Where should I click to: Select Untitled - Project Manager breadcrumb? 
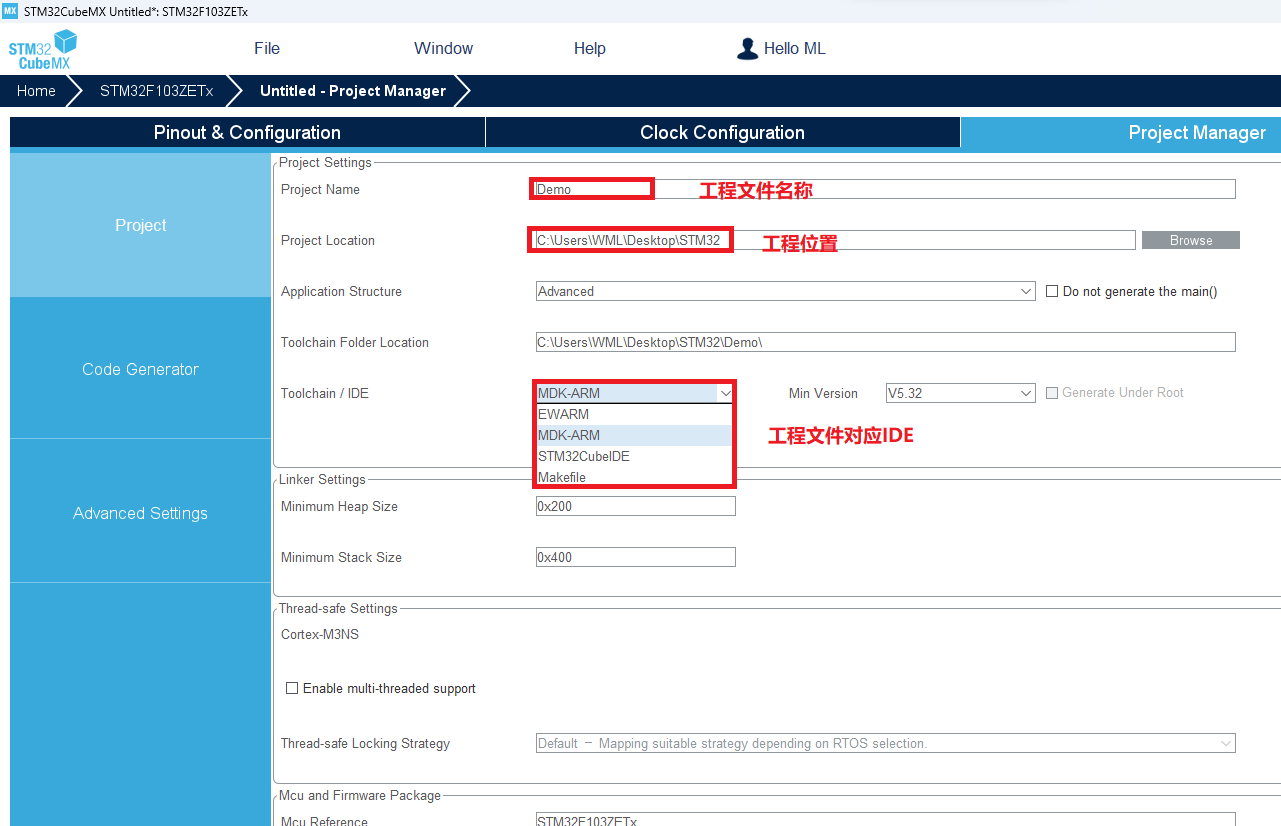coord(353,91)
